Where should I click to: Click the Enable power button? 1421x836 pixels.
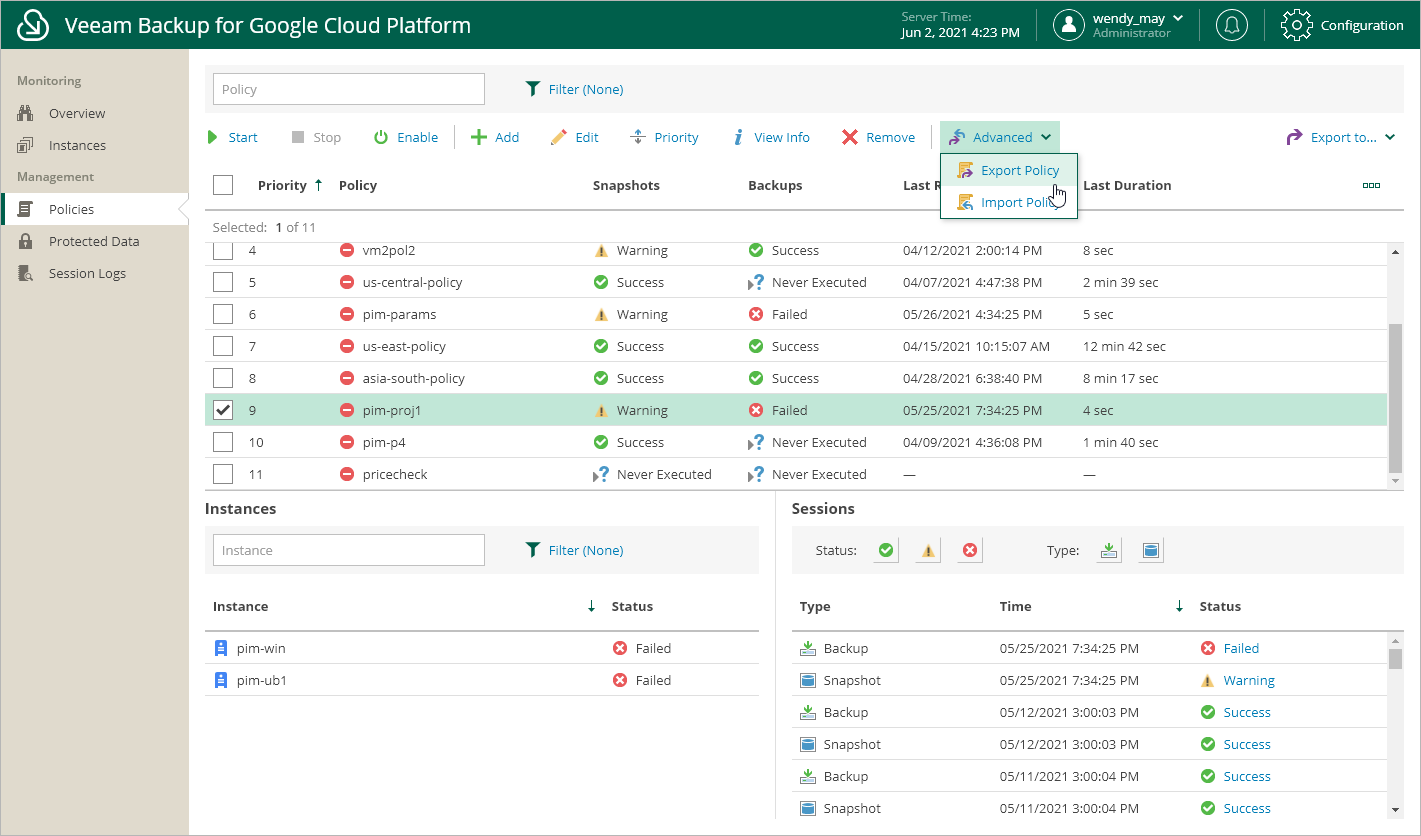[x=406, y=137]
